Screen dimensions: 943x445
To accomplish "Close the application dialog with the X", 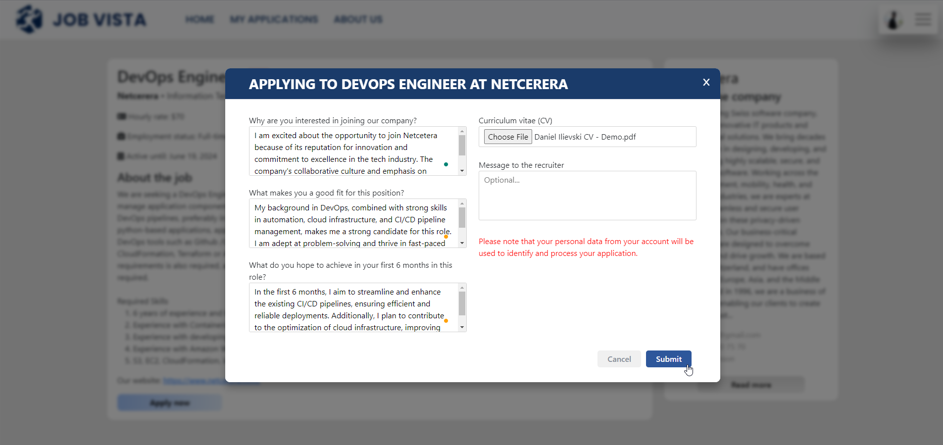I will [706, 83].
